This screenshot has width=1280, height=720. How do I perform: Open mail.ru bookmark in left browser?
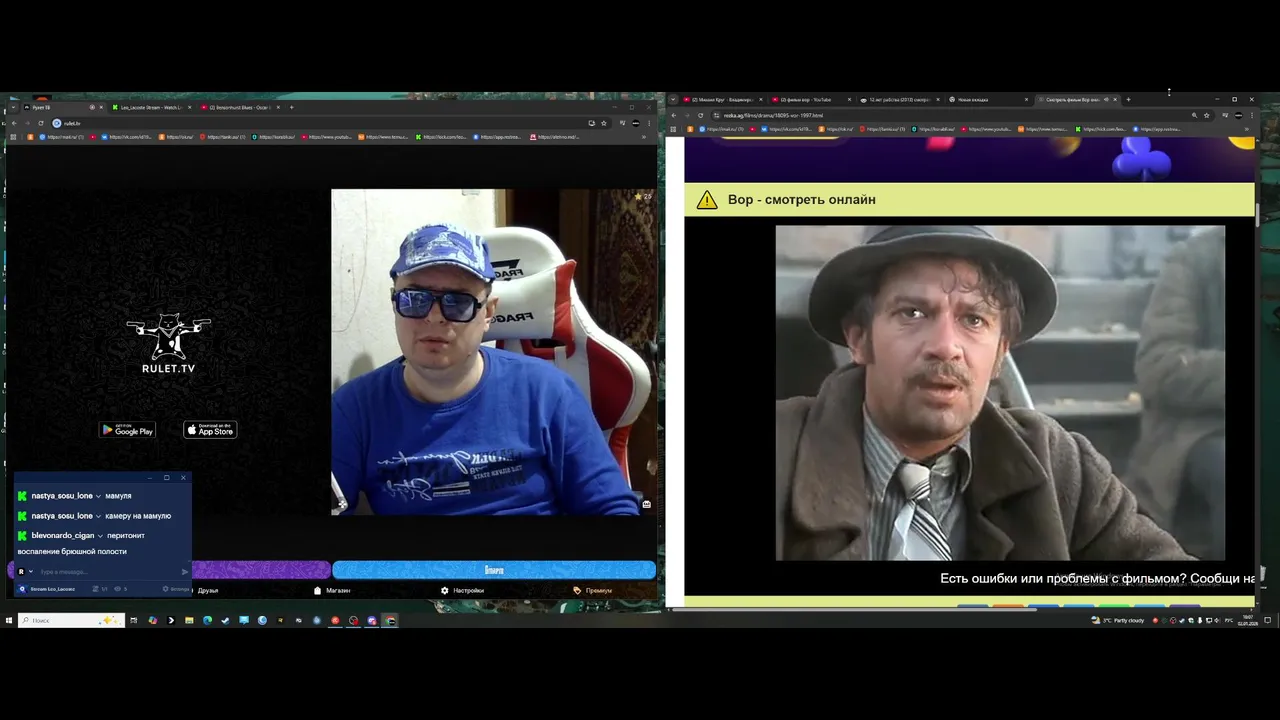61,137
